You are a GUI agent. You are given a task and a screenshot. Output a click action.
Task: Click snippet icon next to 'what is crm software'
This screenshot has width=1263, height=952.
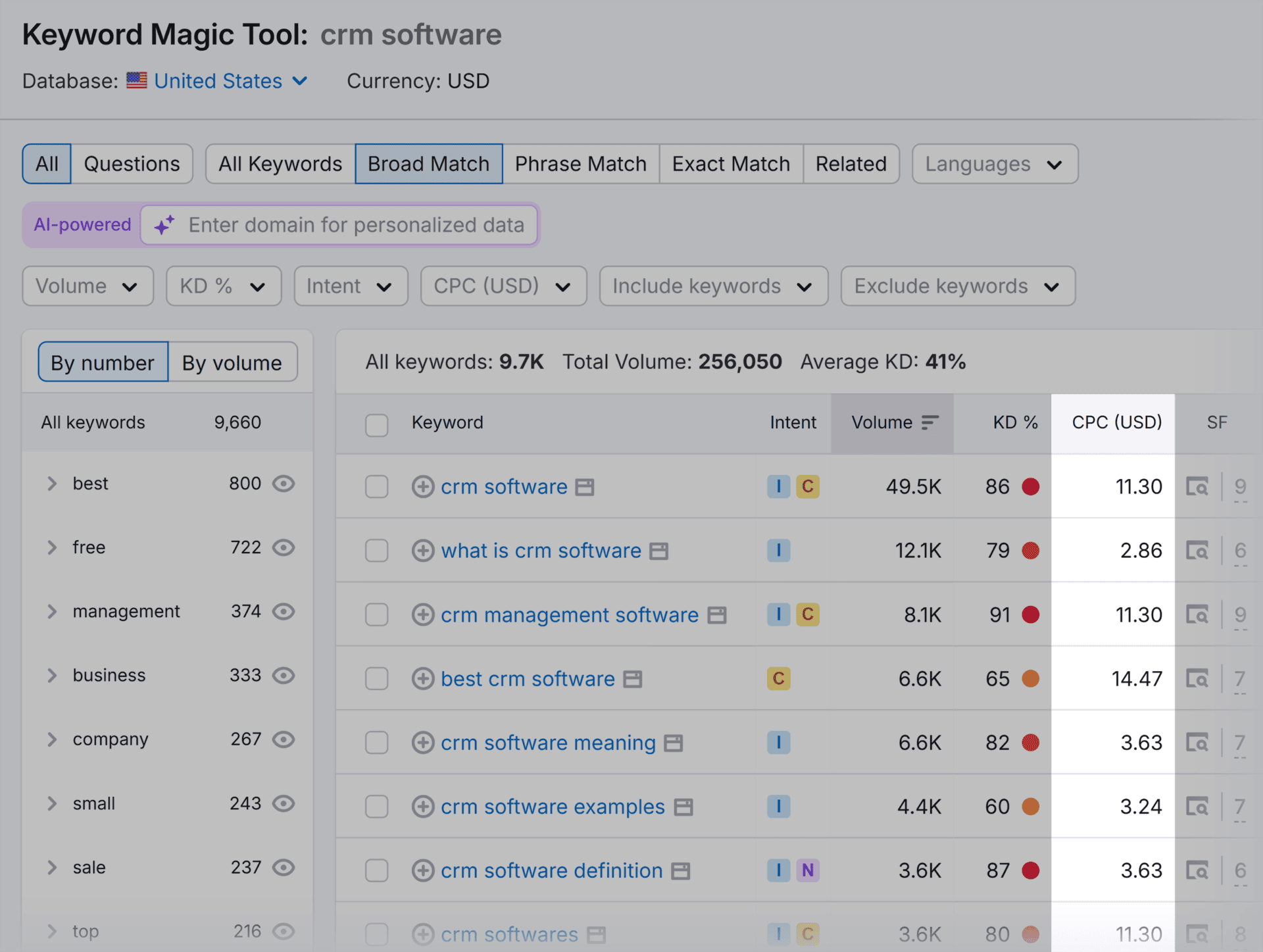coord(658,551)
